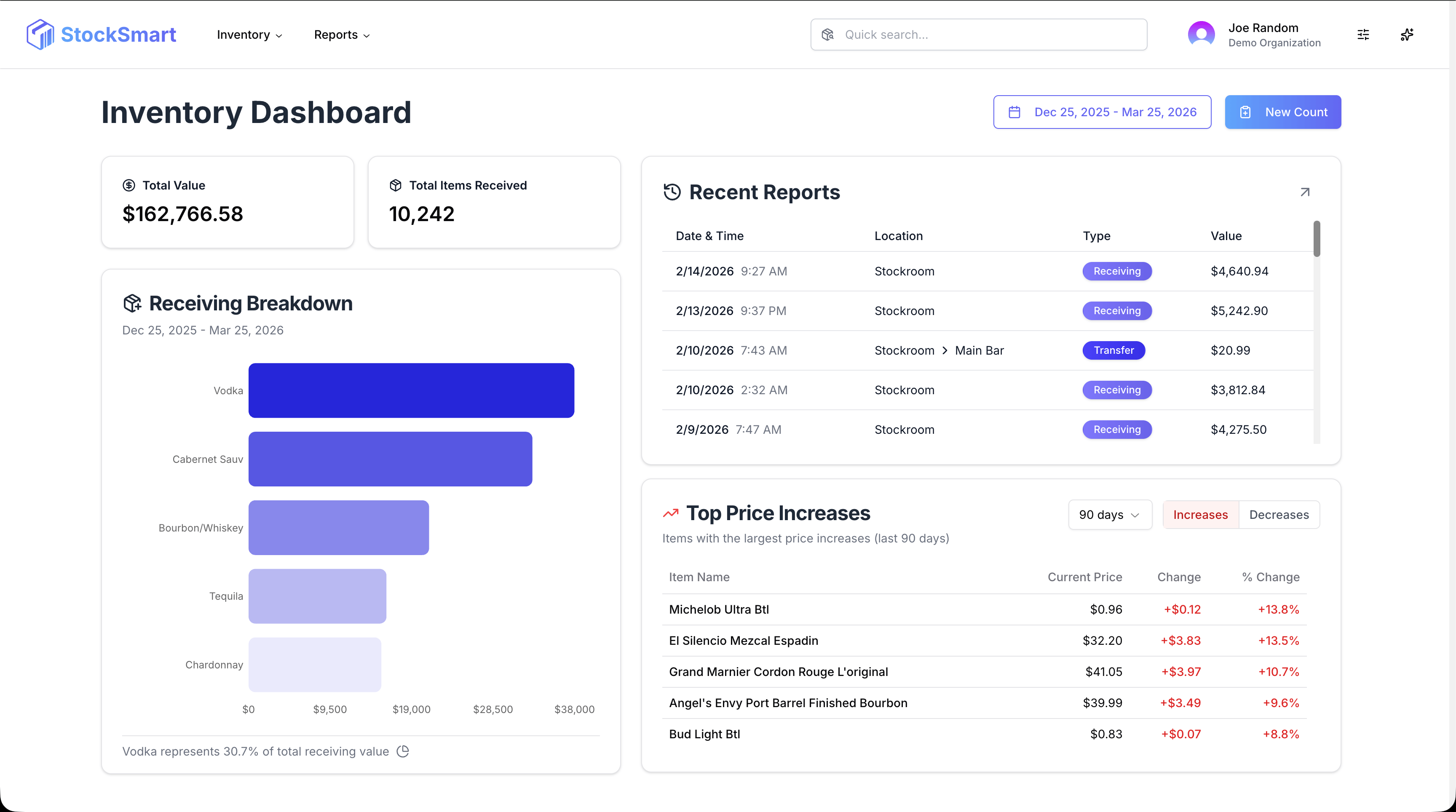Click the $4,640.94 report value
This screenshot has width=1456, height=812.
point(1239,271)
